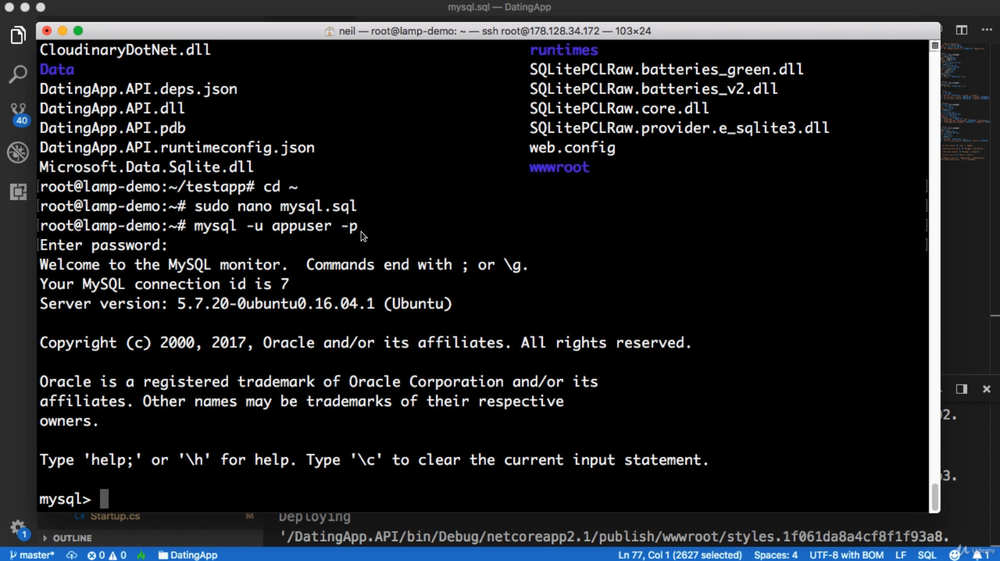
Task: Click 'SQLitePCLRaw.provider.e_sqlite3.dll' text
Action: click(x=679, y=128)
